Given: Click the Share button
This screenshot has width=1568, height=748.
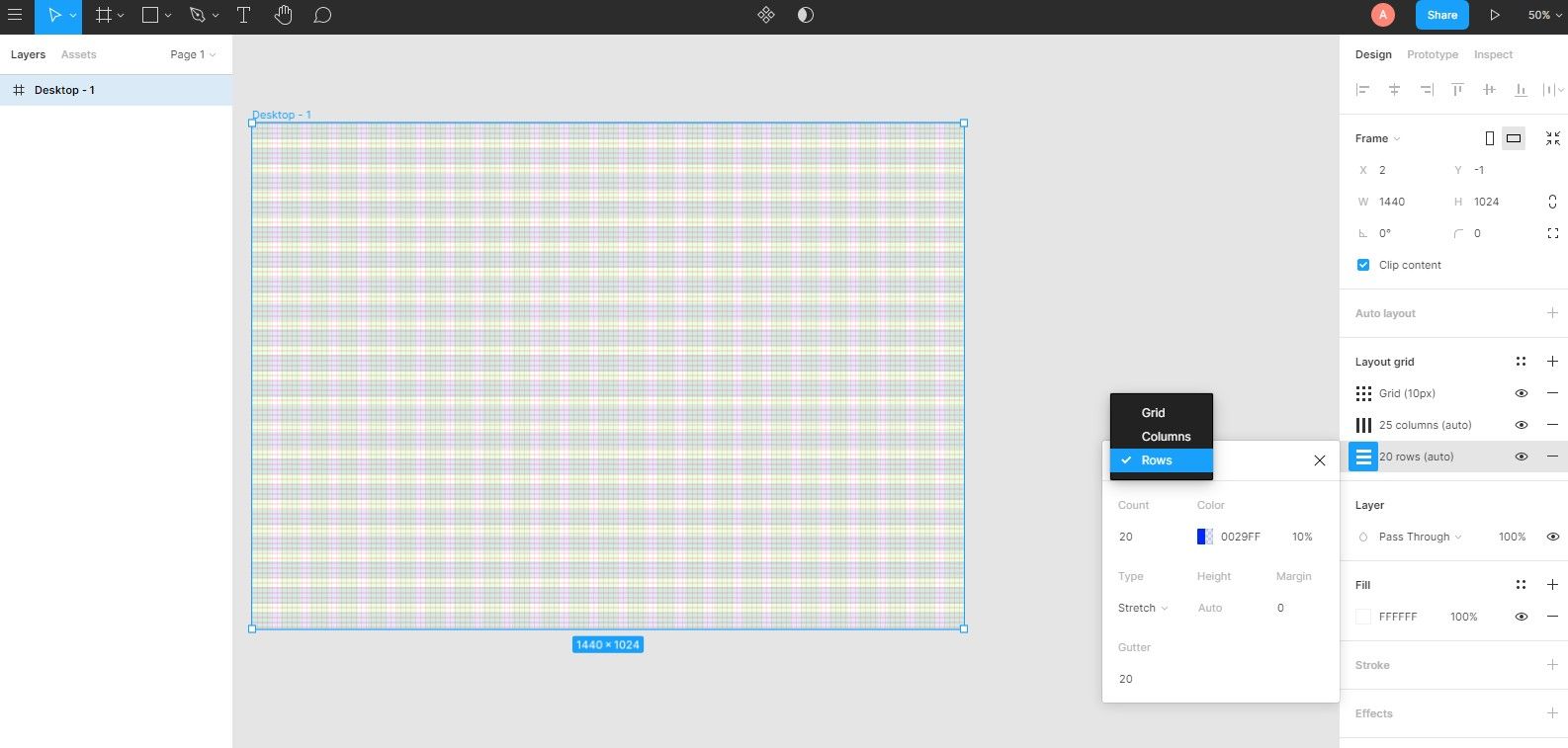Looking at the screenshot, I should pos(1441,15).
